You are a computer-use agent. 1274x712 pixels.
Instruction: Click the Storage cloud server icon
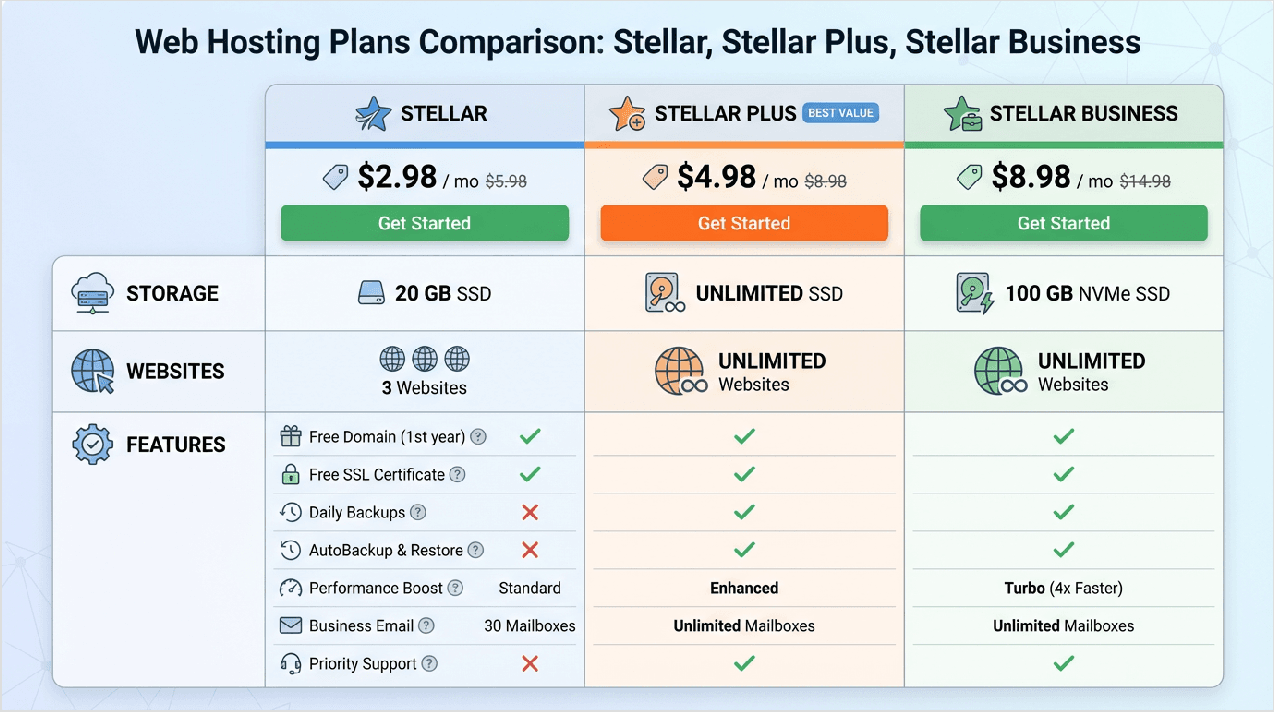pyautogui.click(x=92, y=294)
